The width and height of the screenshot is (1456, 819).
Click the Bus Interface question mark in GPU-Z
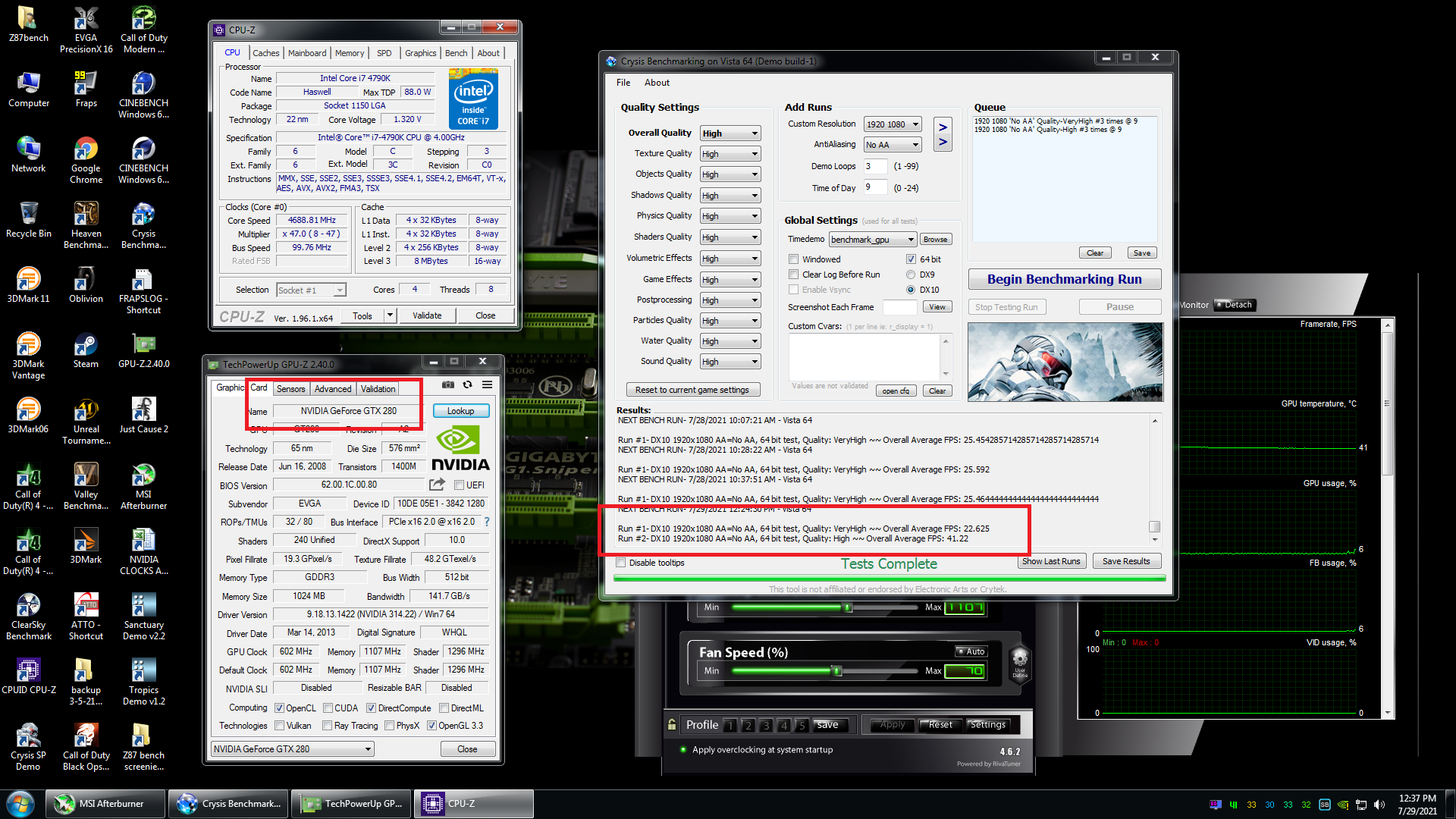coord(487,522)
